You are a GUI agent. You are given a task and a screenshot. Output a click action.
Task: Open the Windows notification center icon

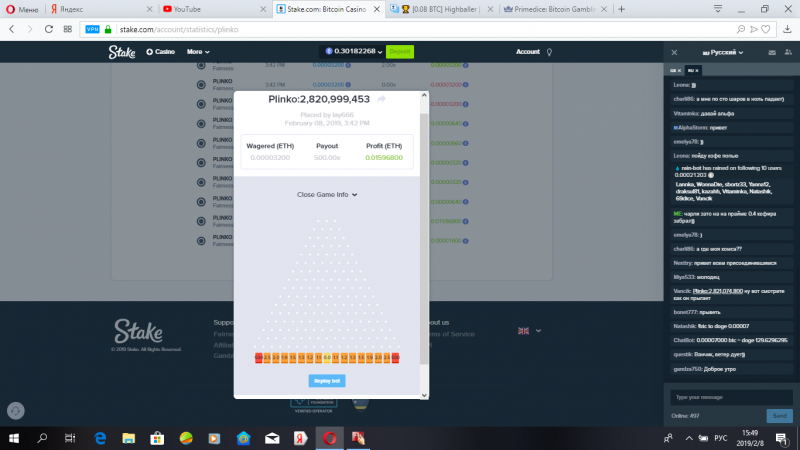[x=781, y=438]
